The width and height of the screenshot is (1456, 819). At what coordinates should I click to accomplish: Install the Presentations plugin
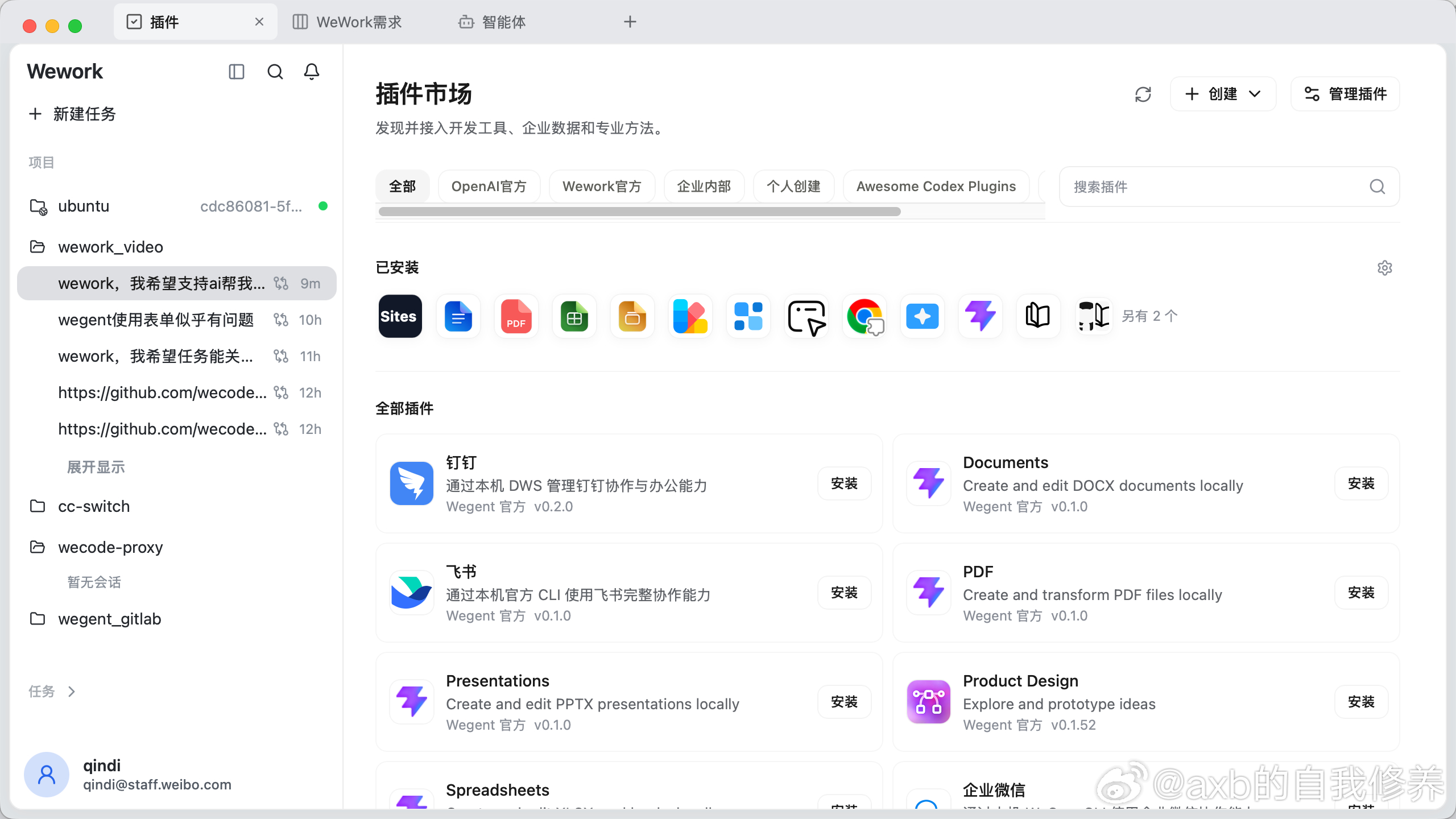pyautogui.click(x=844, y=702)
